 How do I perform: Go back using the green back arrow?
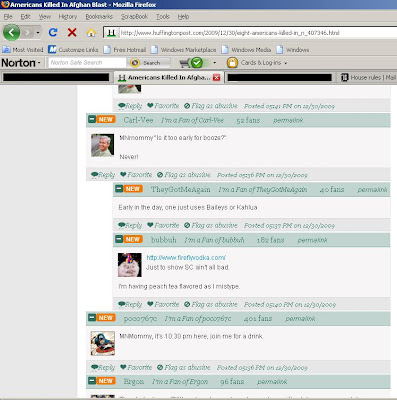point(12,33)
